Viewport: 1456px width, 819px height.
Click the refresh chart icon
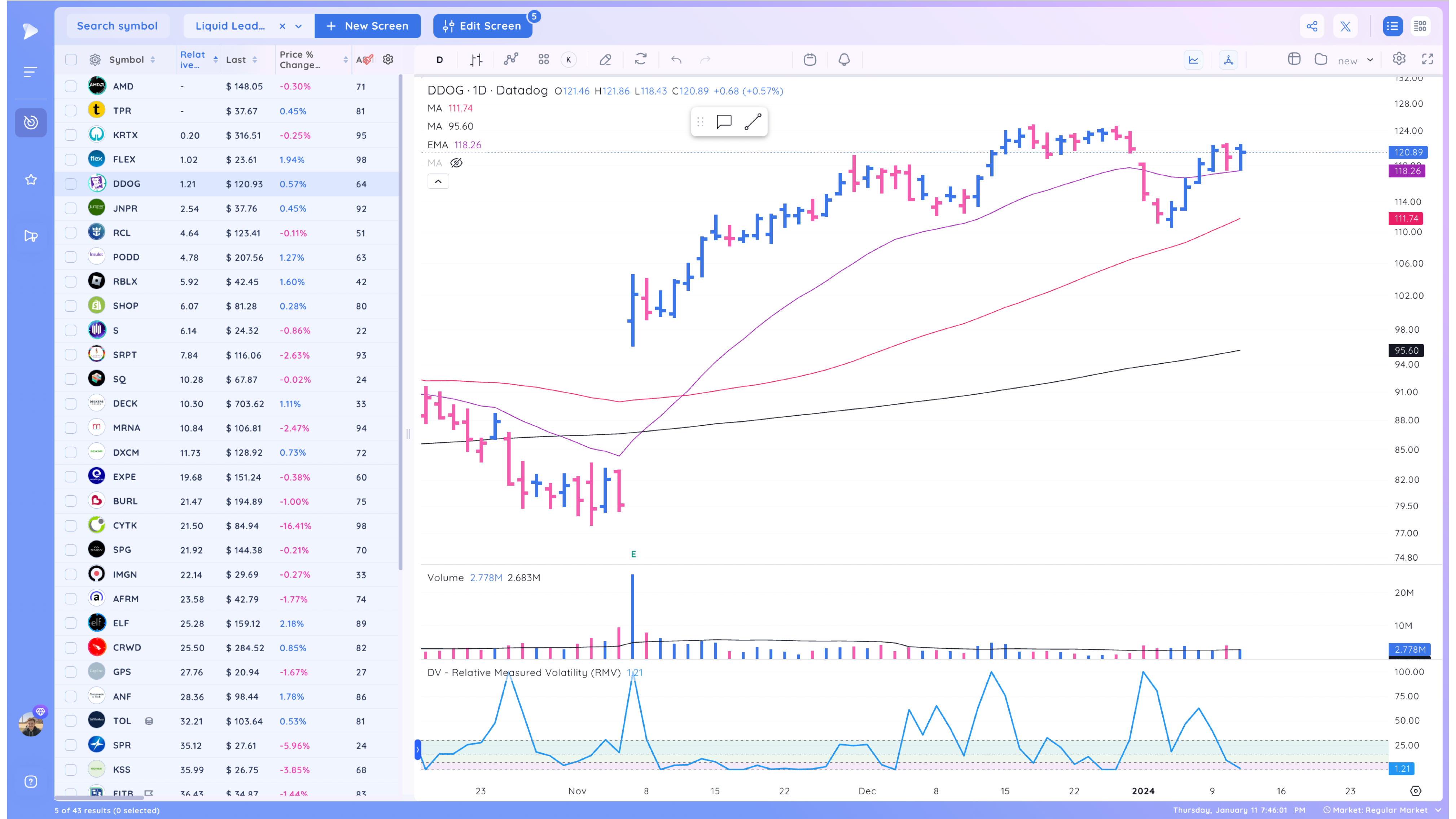[640, 59]
